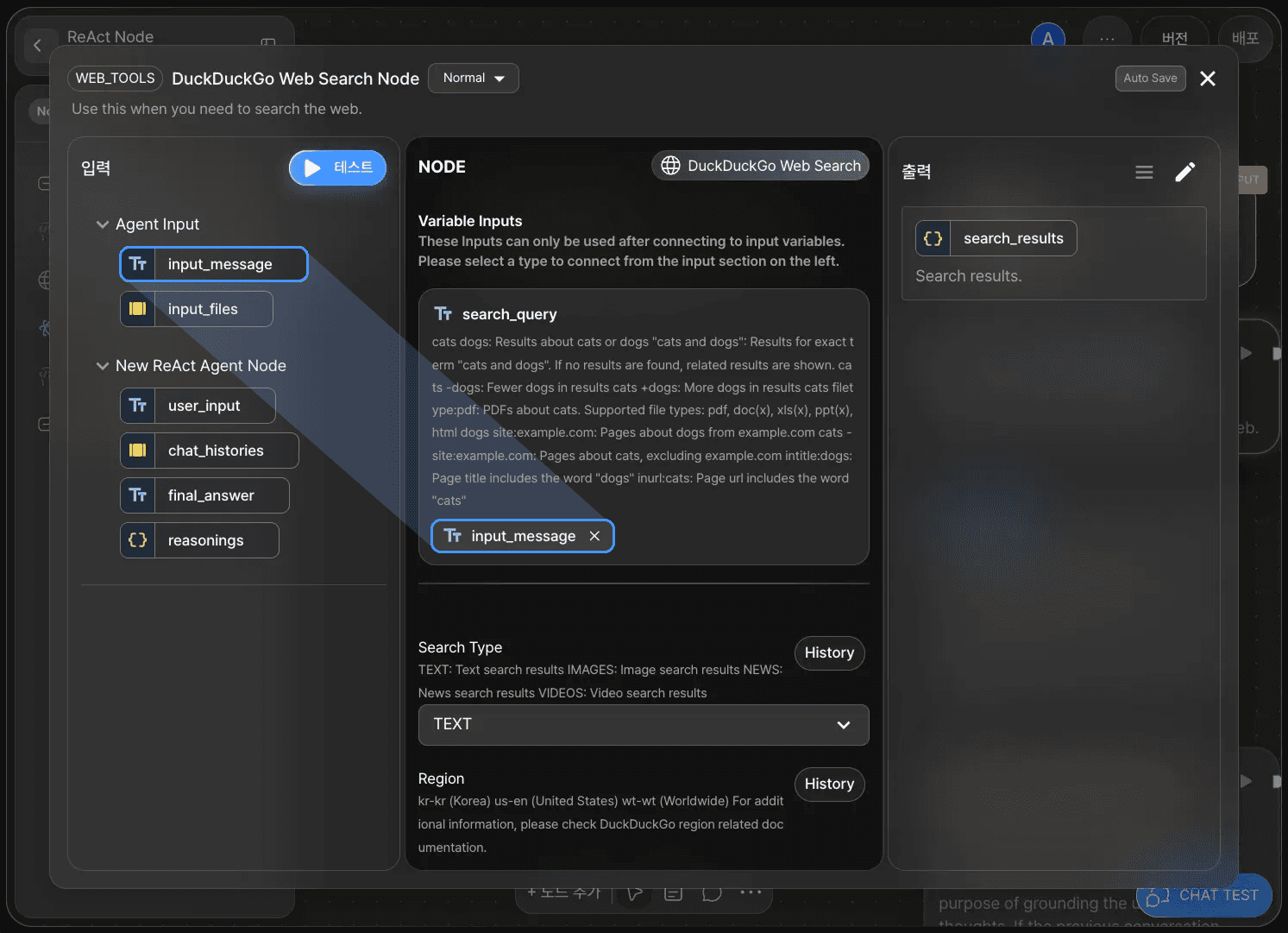The image size is (1288, 933).
Task: Click 'Use this when you need to search the web.'
Action: point(217,109)
